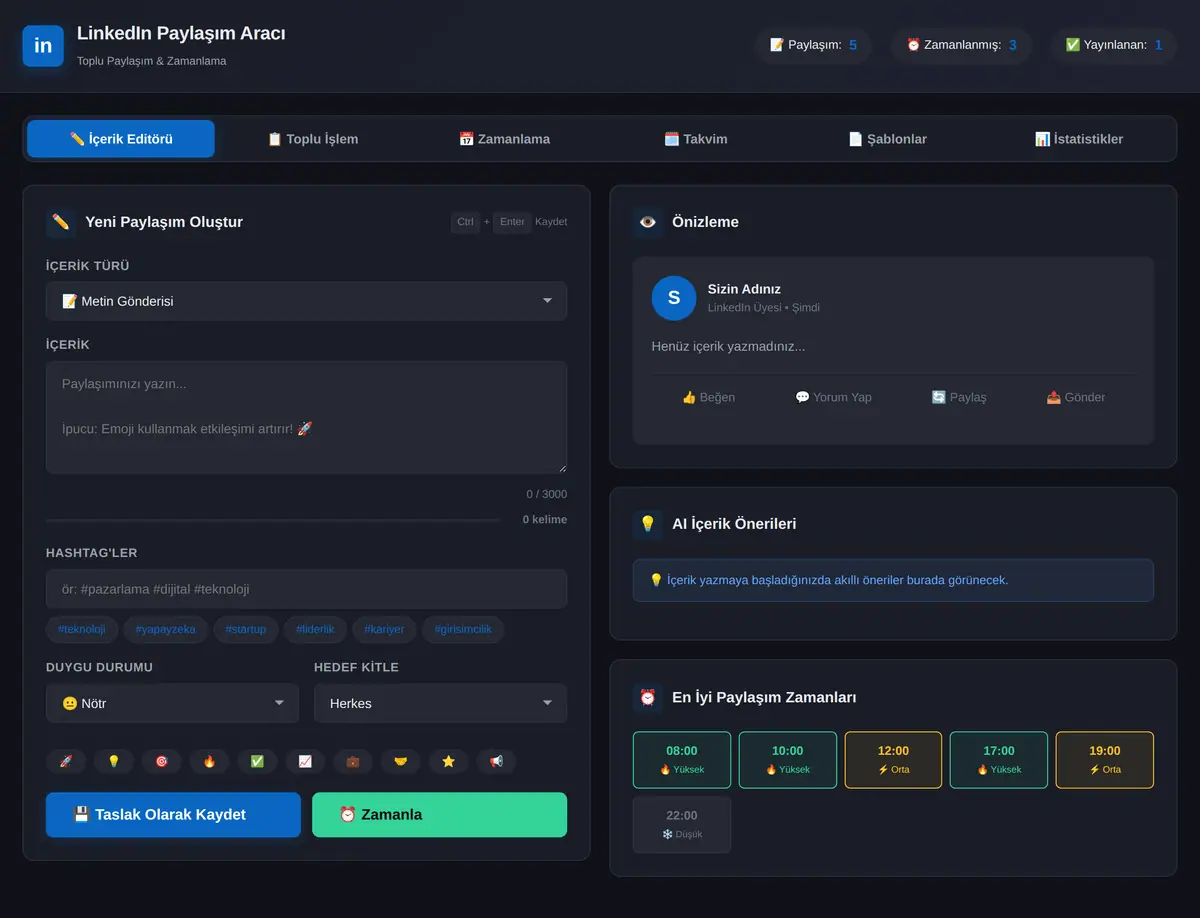The height and width of the screenshot is (918, 1200).
Task: Insert the green check mark emoji
Action: (257, 761)
